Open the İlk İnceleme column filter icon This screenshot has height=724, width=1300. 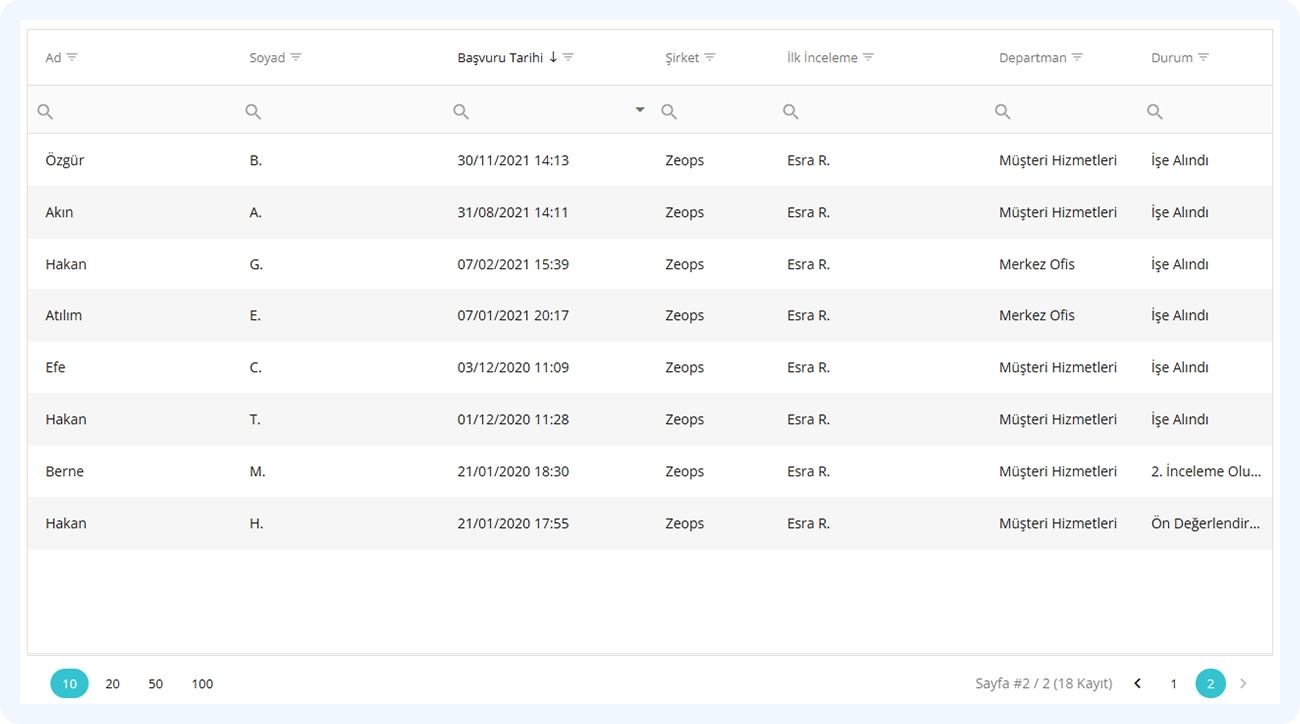868,58
